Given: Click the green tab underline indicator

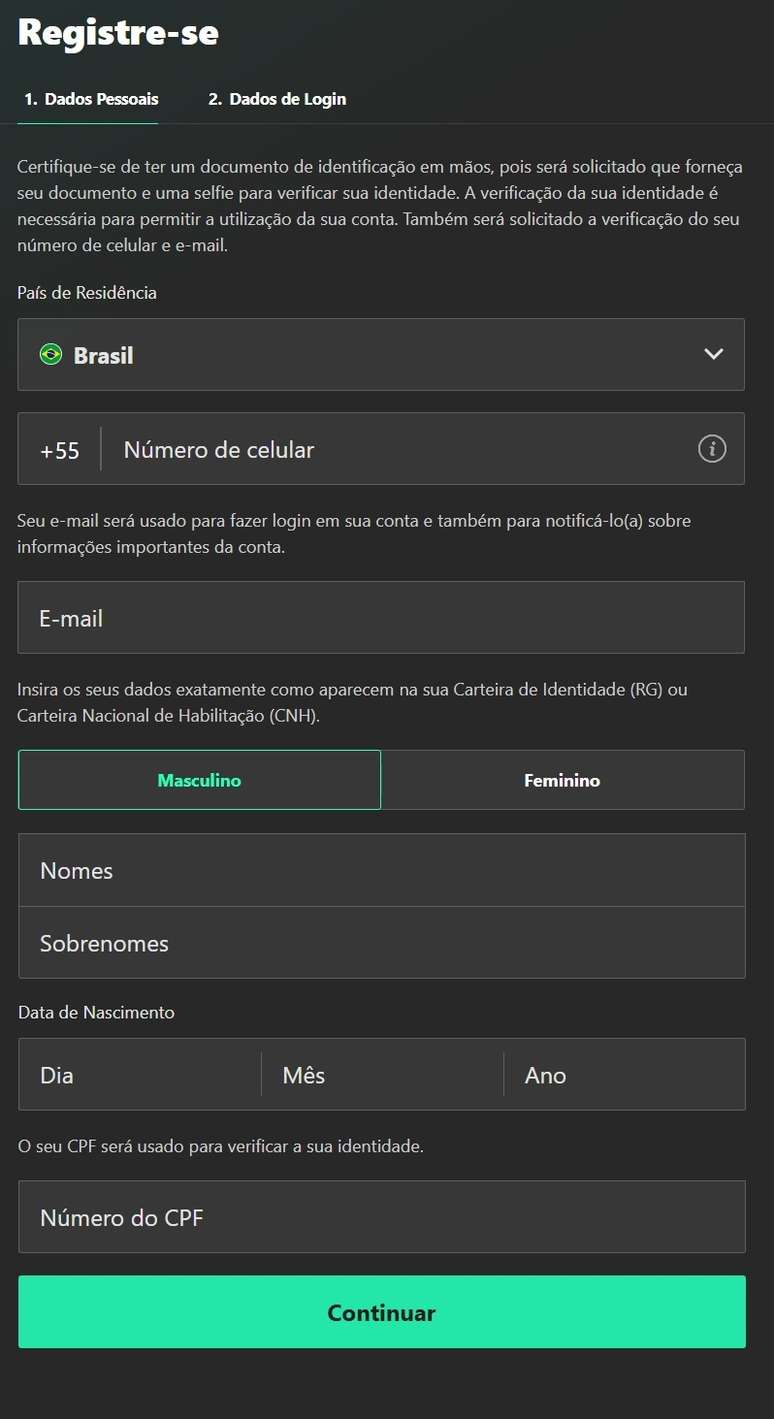Looking at the screenshot, I should tap(88, 122).
